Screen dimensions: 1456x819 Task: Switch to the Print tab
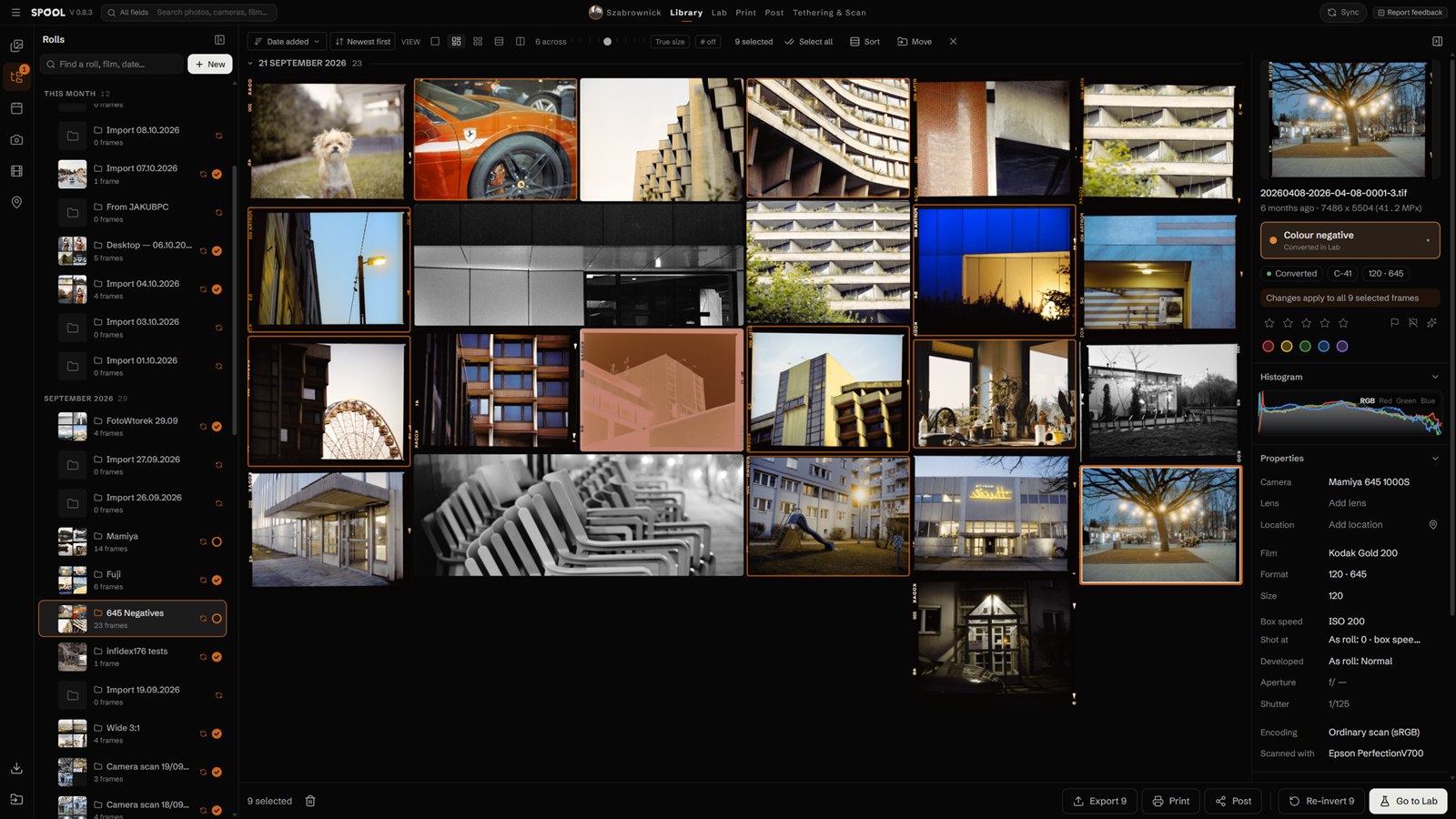746,13
